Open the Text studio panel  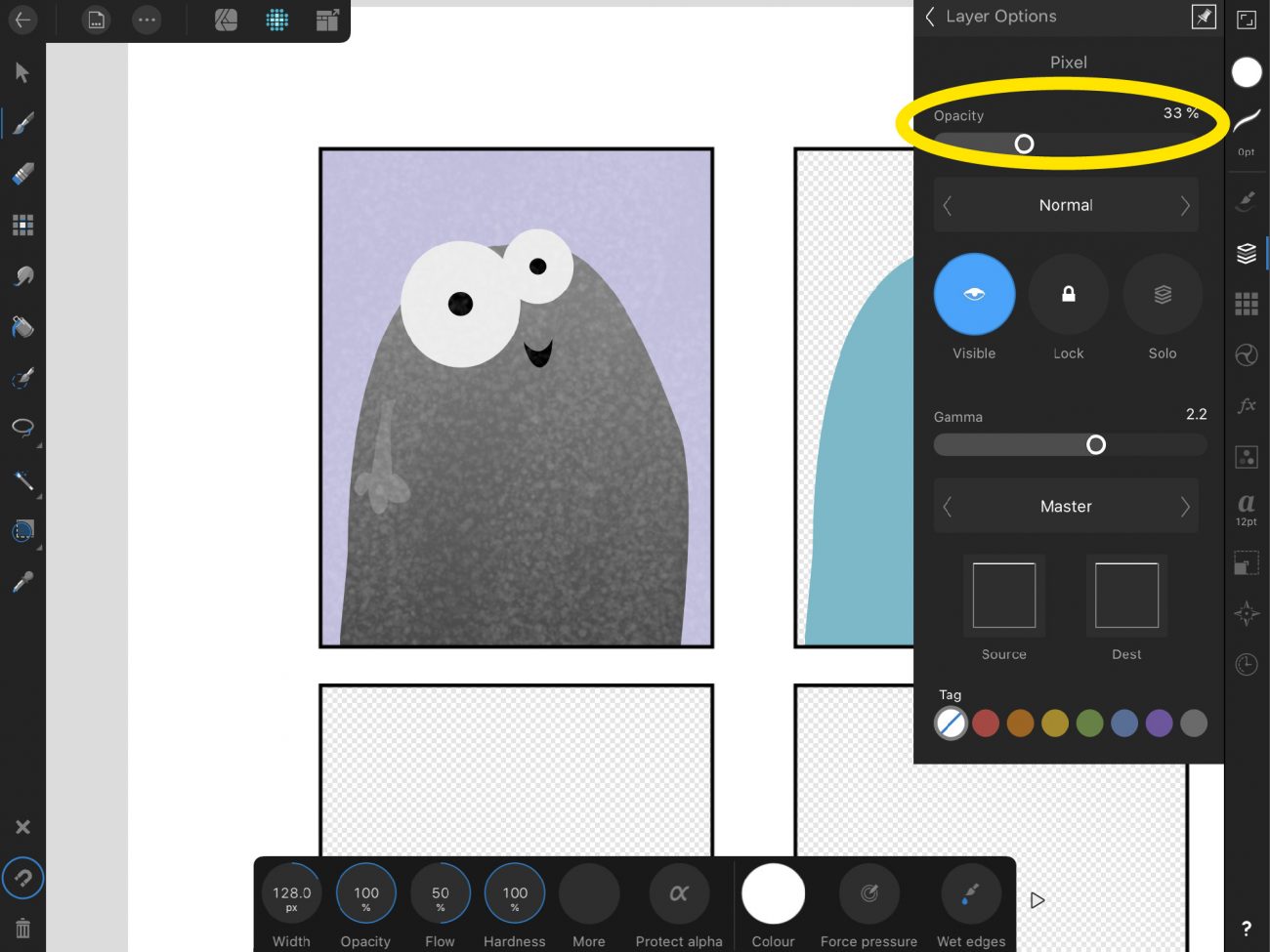point(1247,506)
